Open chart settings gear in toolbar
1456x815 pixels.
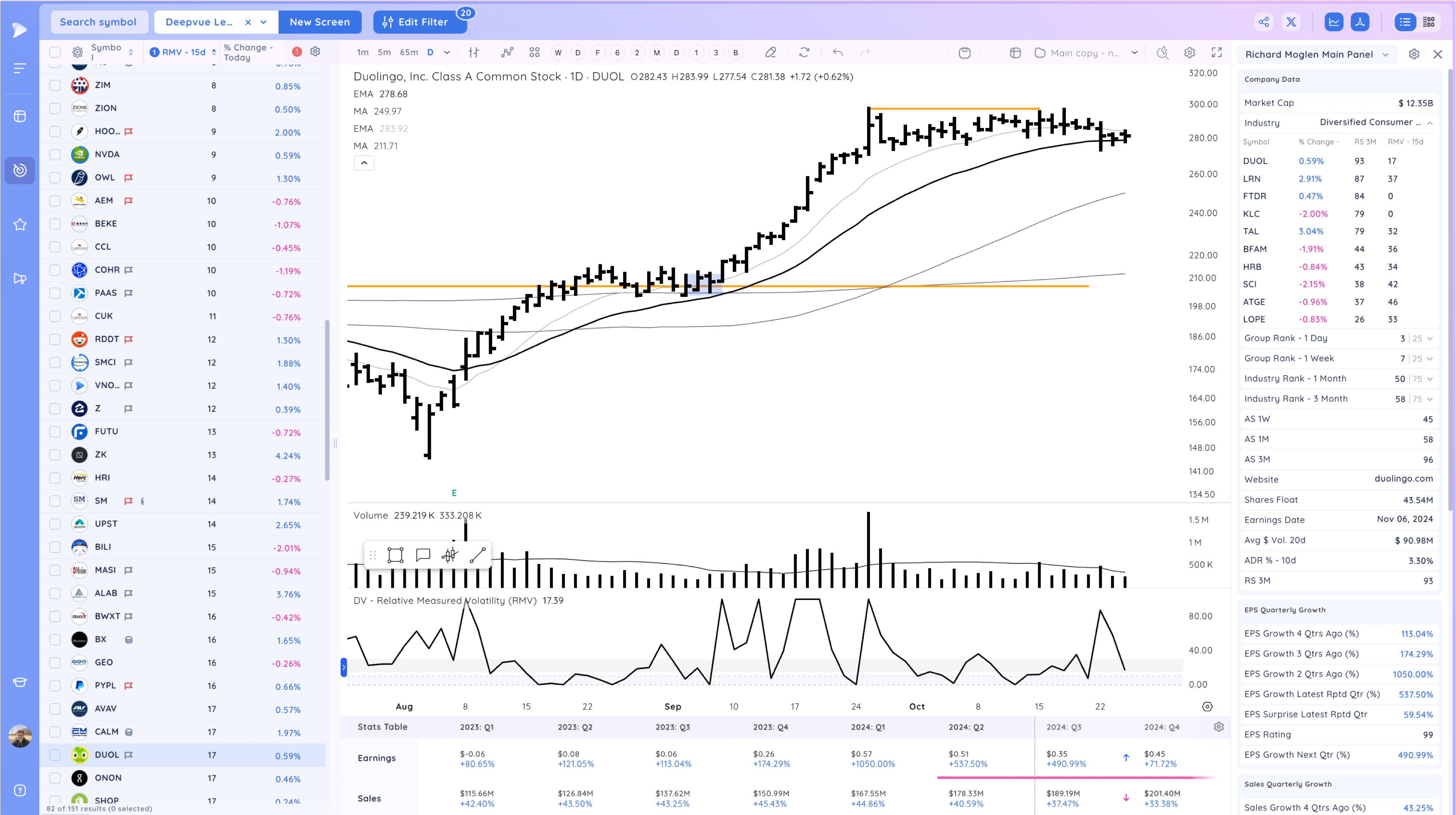click(1189, 52)
